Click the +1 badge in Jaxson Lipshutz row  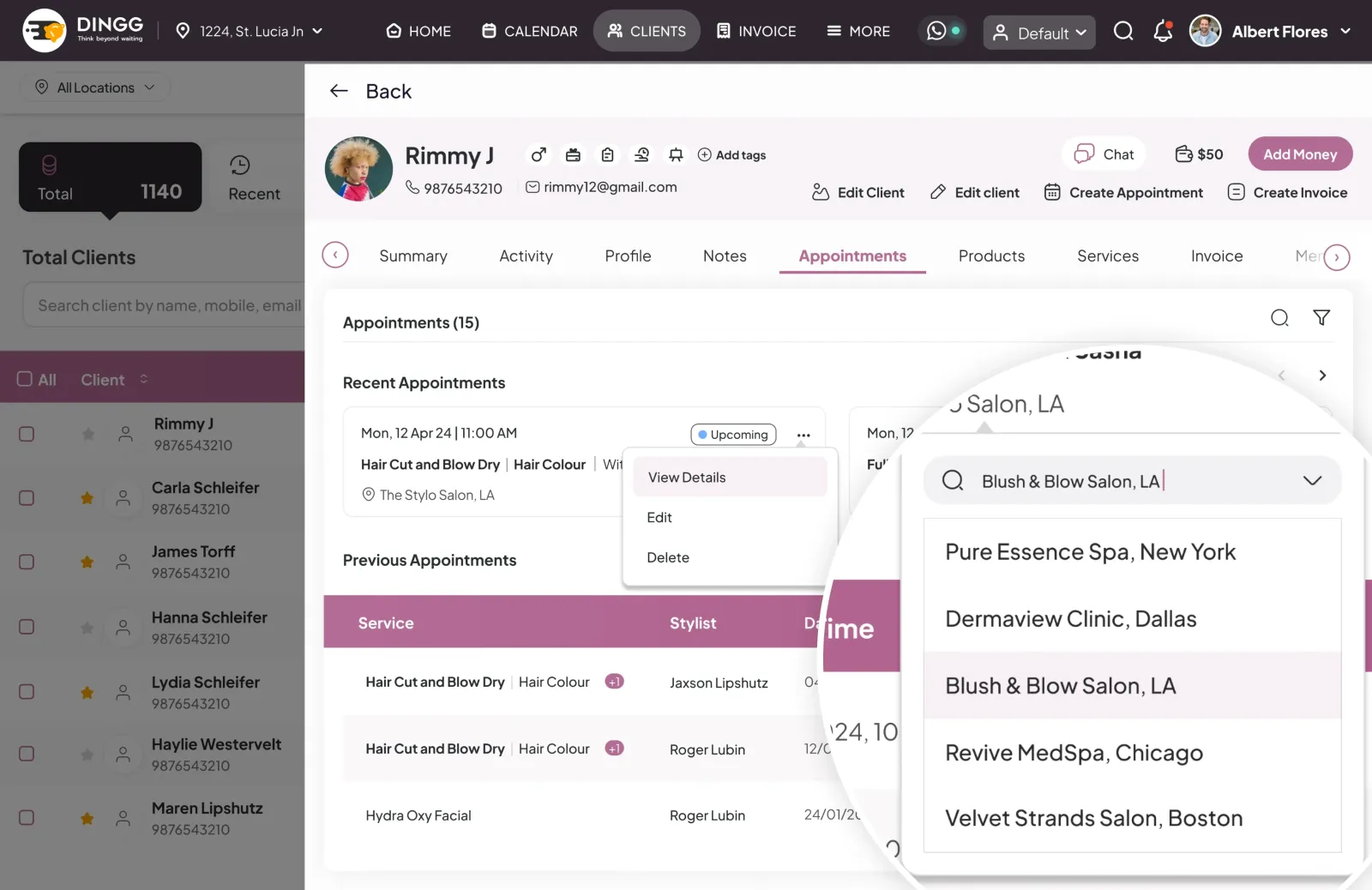click(x=614, y=682)
